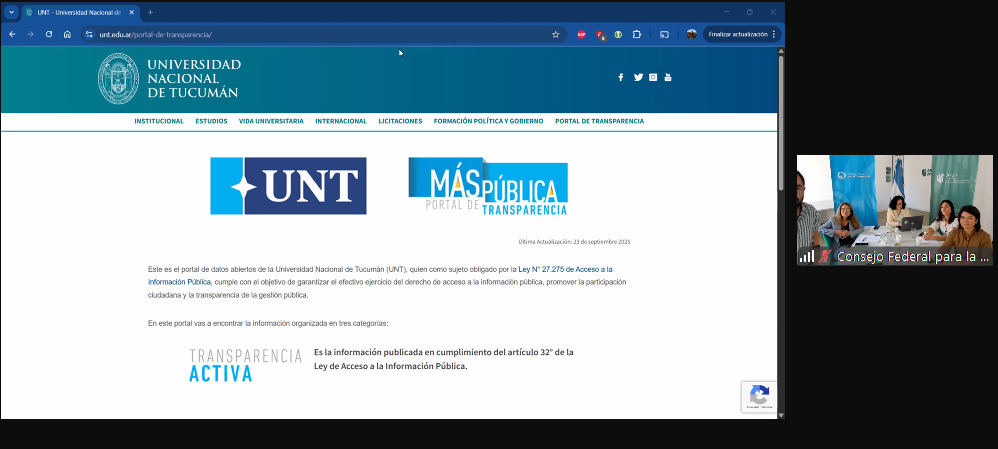The height and width of the screenshot is (449, 998).
Task: Open the Twitter icon in header
Action: coord(637,77)
